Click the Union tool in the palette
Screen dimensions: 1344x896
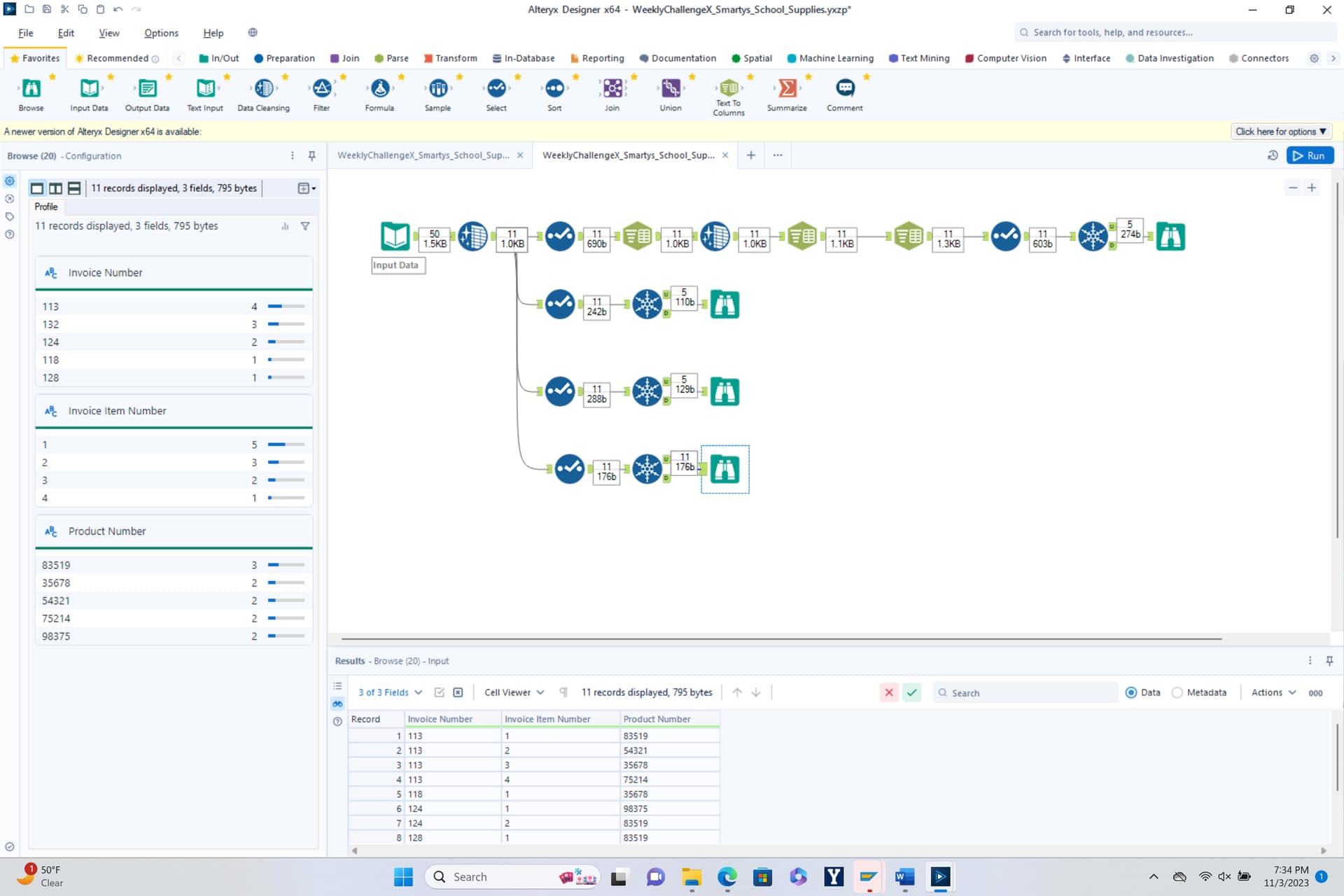click(x=670, y=89)
